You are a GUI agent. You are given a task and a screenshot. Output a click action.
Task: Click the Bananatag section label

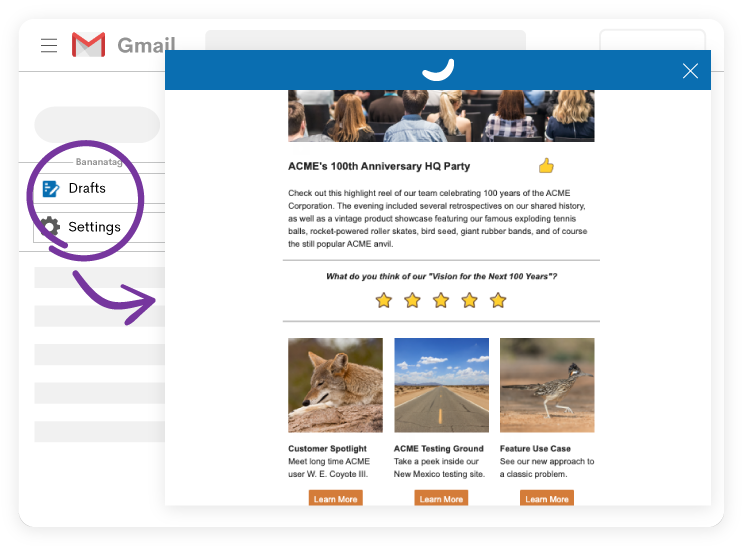(x=99, y=162)
